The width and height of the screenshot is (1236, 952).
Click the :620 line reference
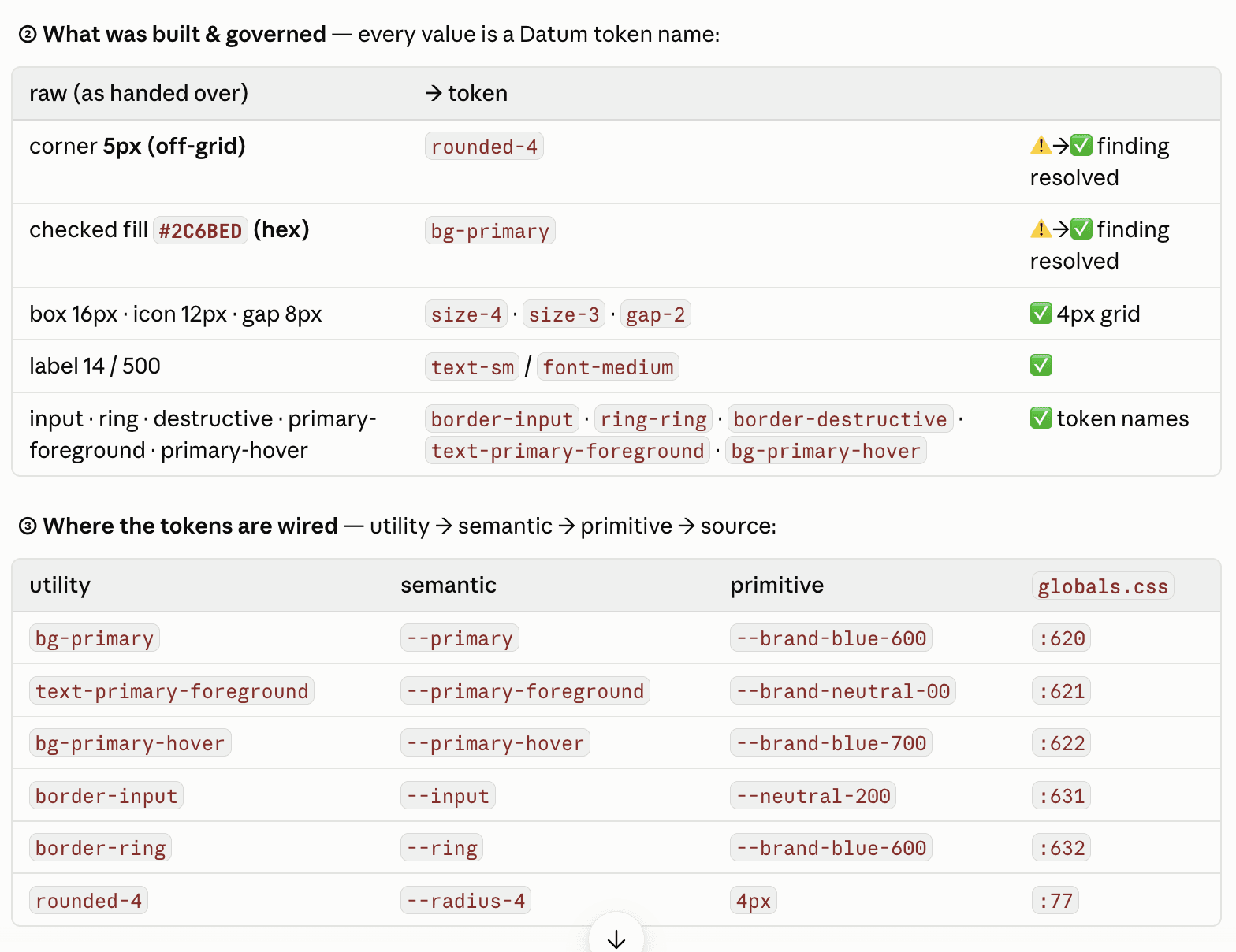1061,638
